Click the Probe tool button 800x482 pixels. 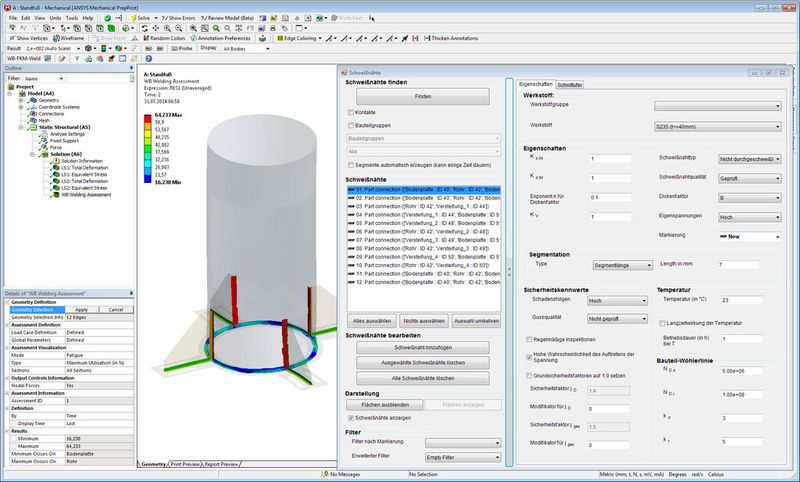(182, 48)
